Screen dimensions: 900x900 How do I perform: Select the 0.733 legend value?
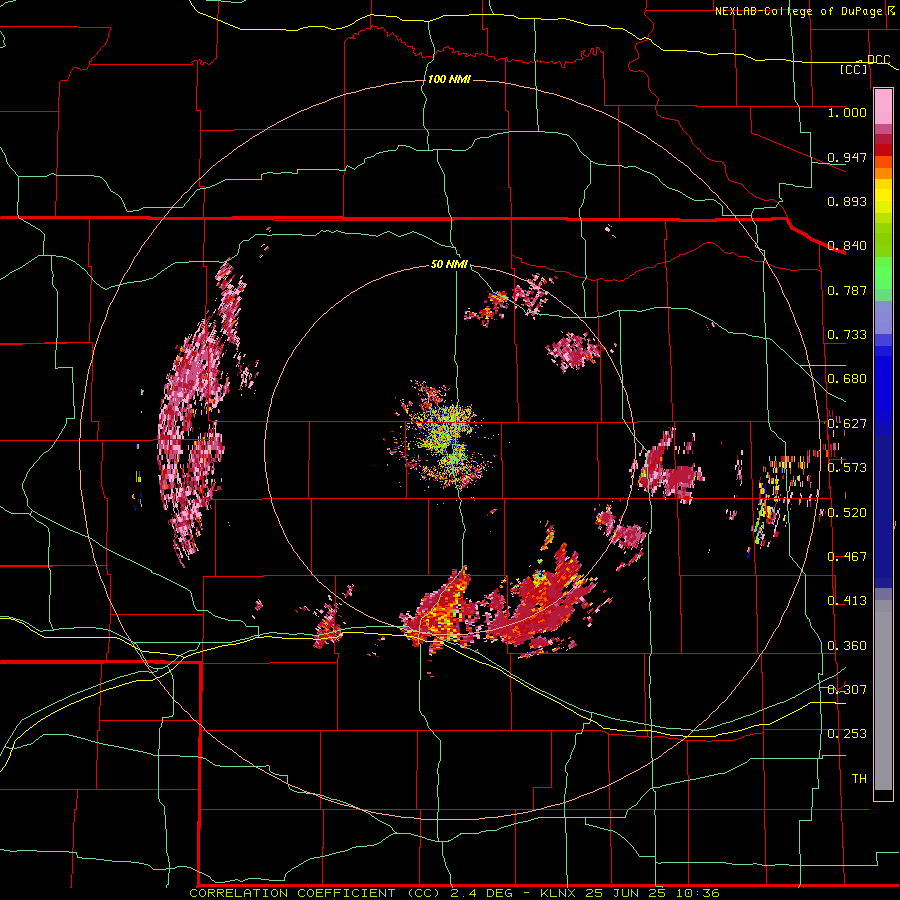(x=847, y=335)
